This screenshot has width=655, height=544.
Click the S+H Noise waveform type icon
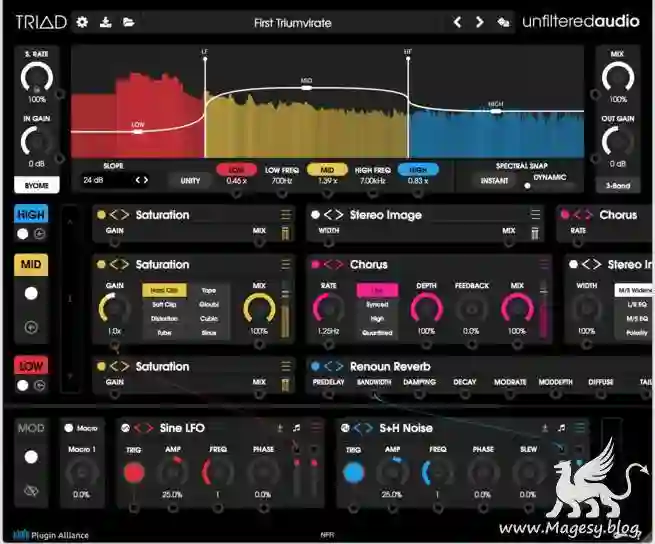coord(345,428)
